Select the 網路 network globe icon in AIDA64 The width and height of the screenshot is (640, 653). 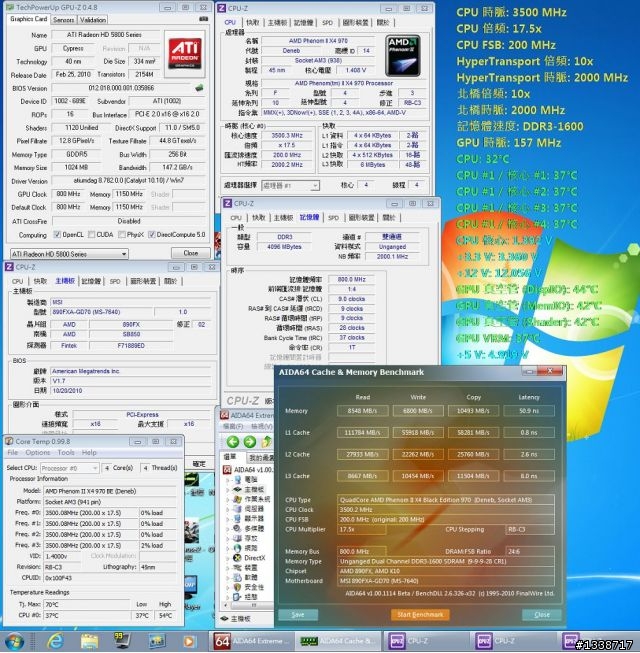[237, 548]
